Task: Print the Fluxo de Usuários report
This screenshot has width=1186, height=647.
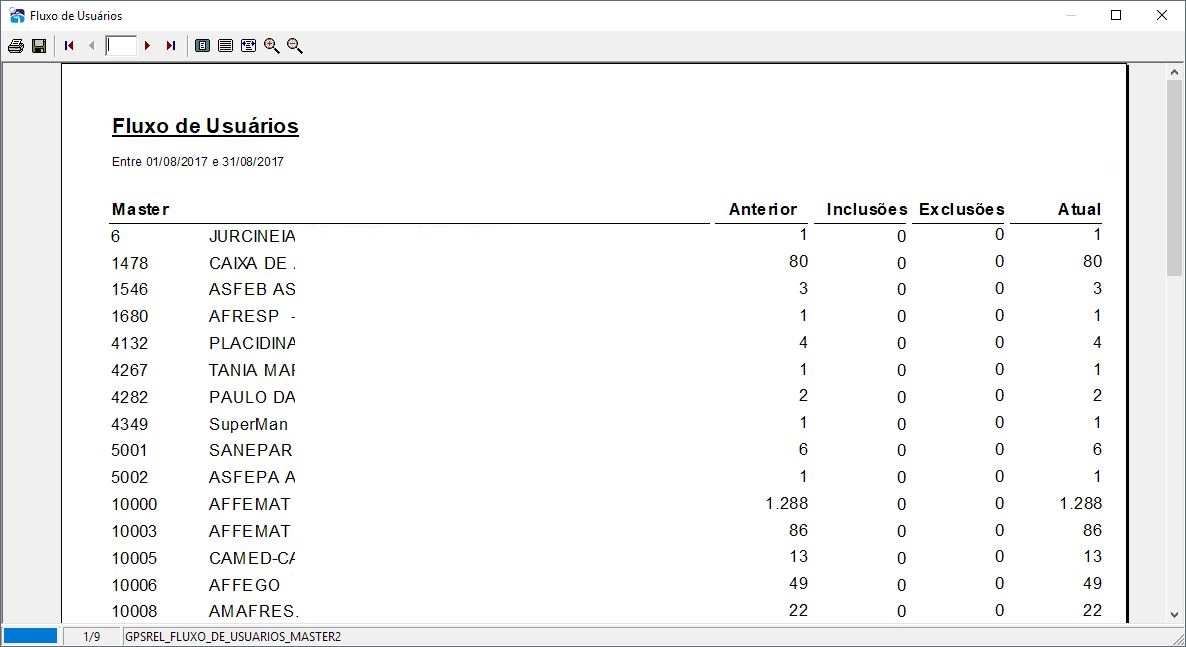Action: [x=15, y=46]
